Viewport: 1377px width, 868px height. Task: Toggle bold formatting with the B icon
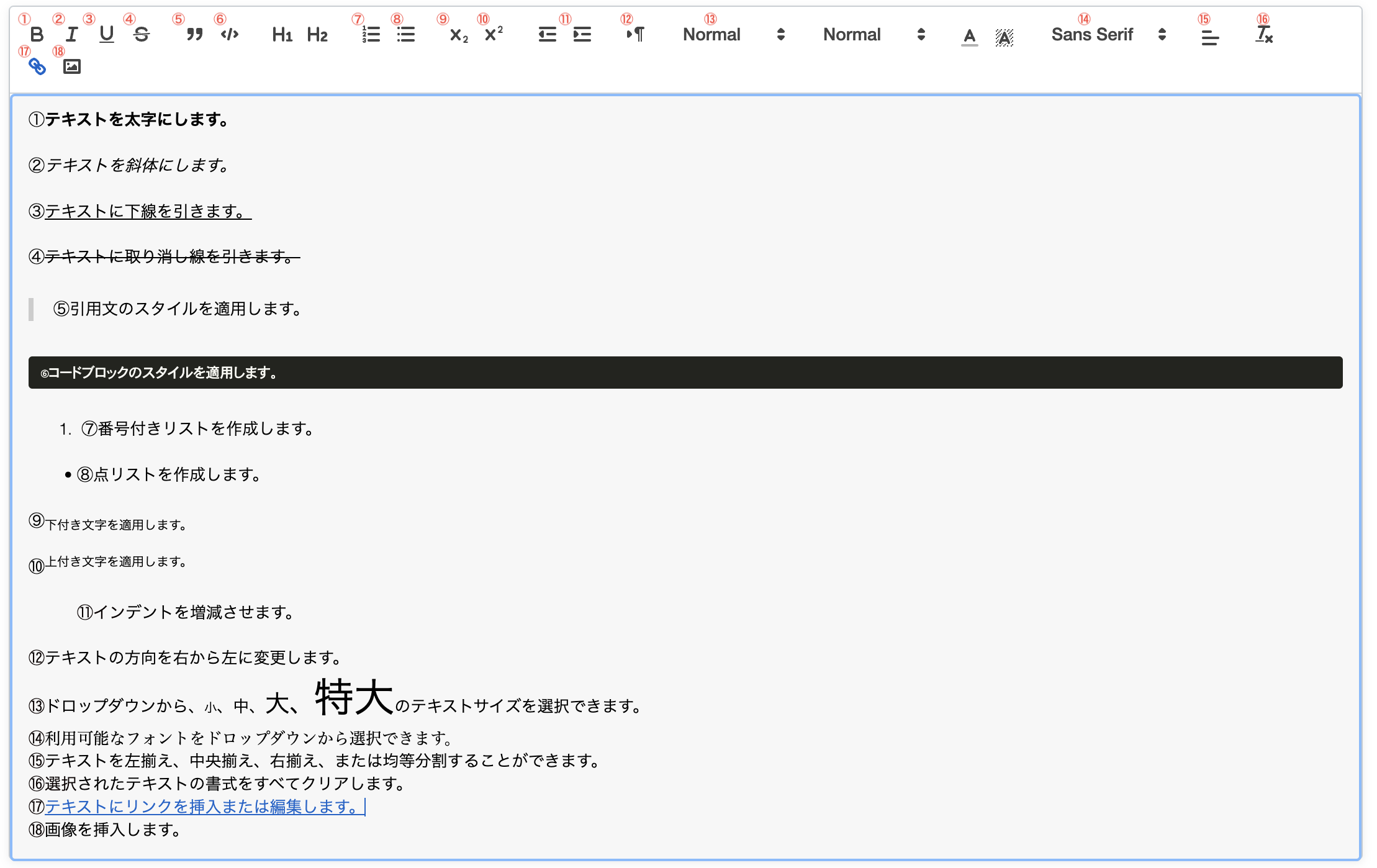(37, 35)
